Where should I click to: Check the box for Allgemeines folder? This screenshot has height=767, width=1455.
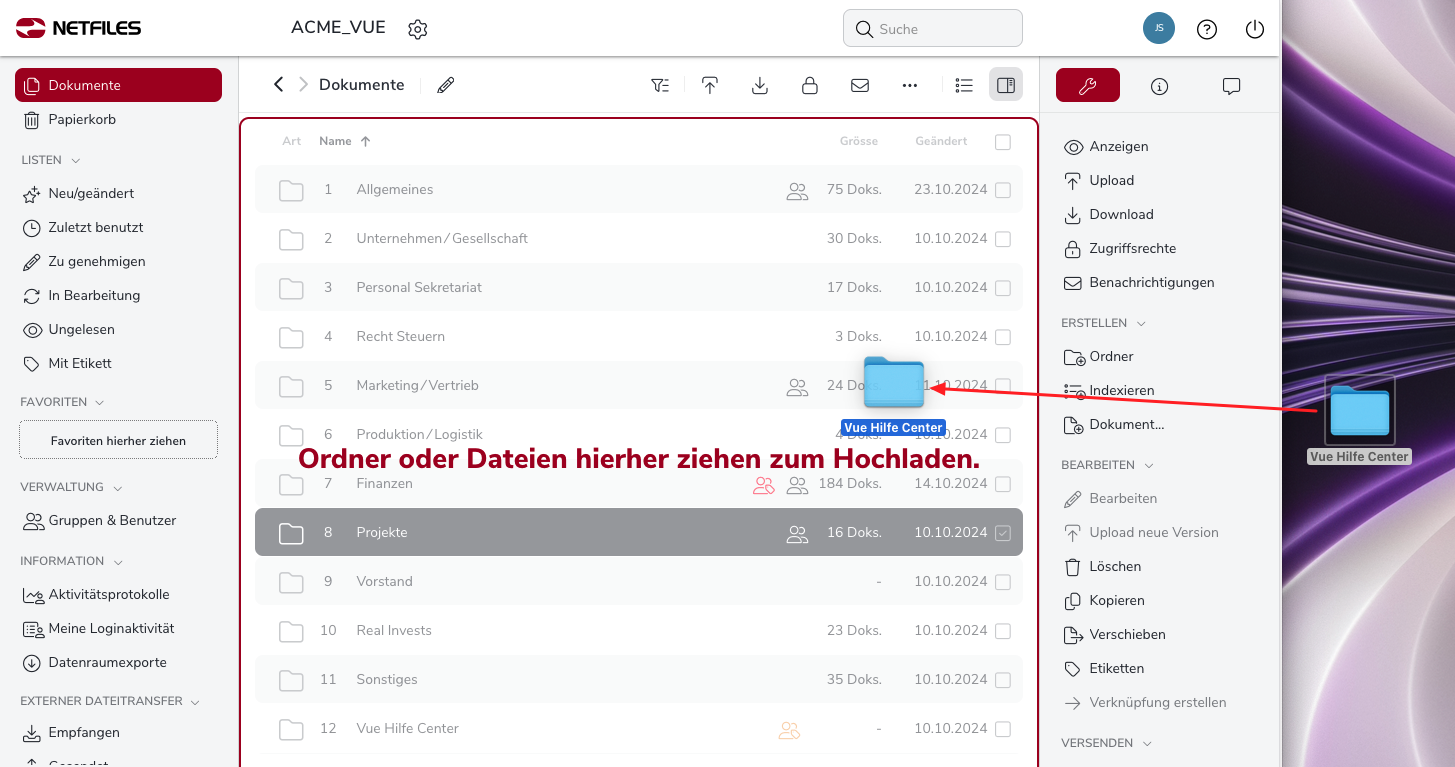tap(1003, 190)
